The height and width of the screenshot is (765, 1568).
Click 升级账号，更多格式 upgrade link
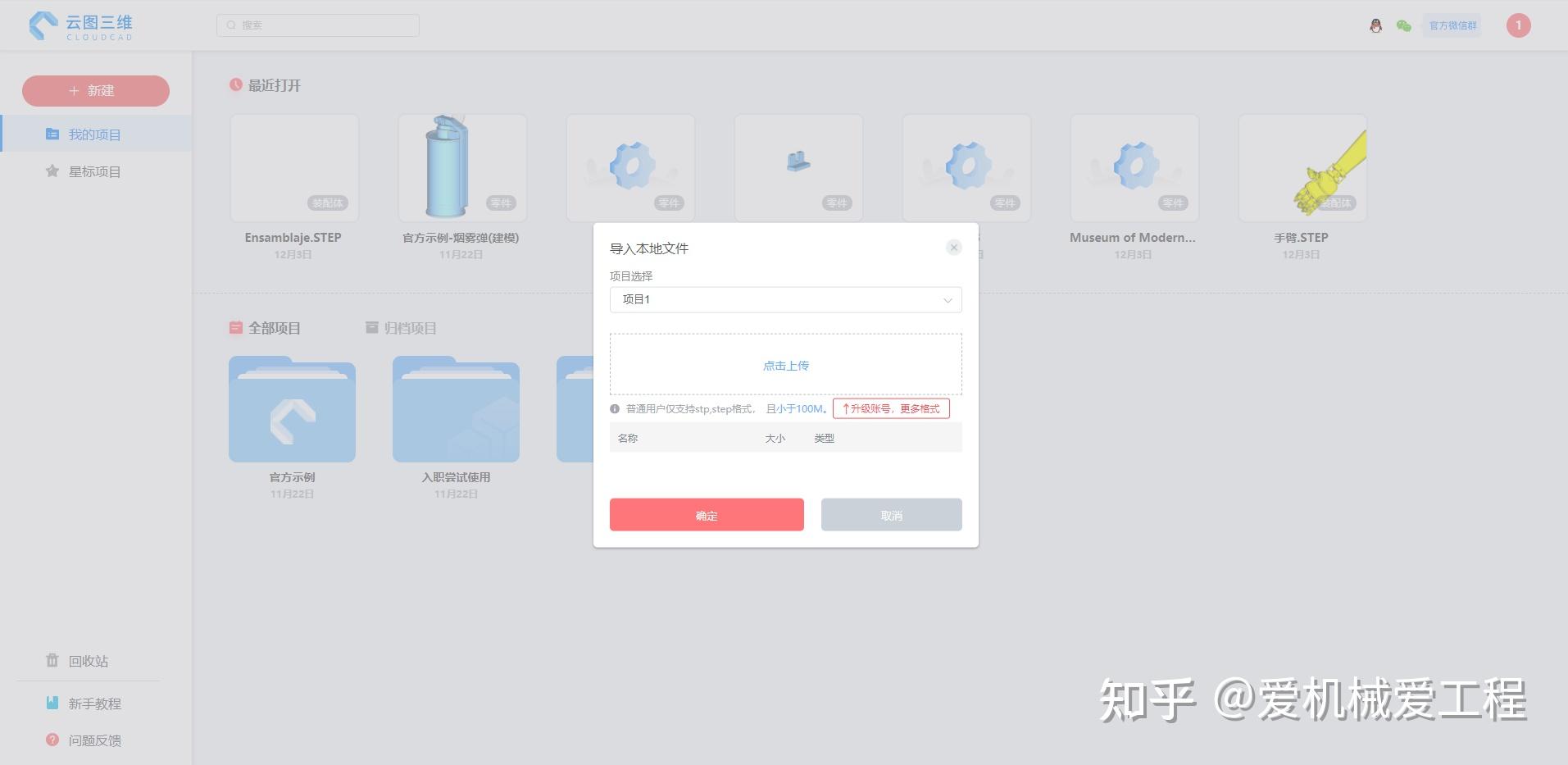(x=891, y=408)
